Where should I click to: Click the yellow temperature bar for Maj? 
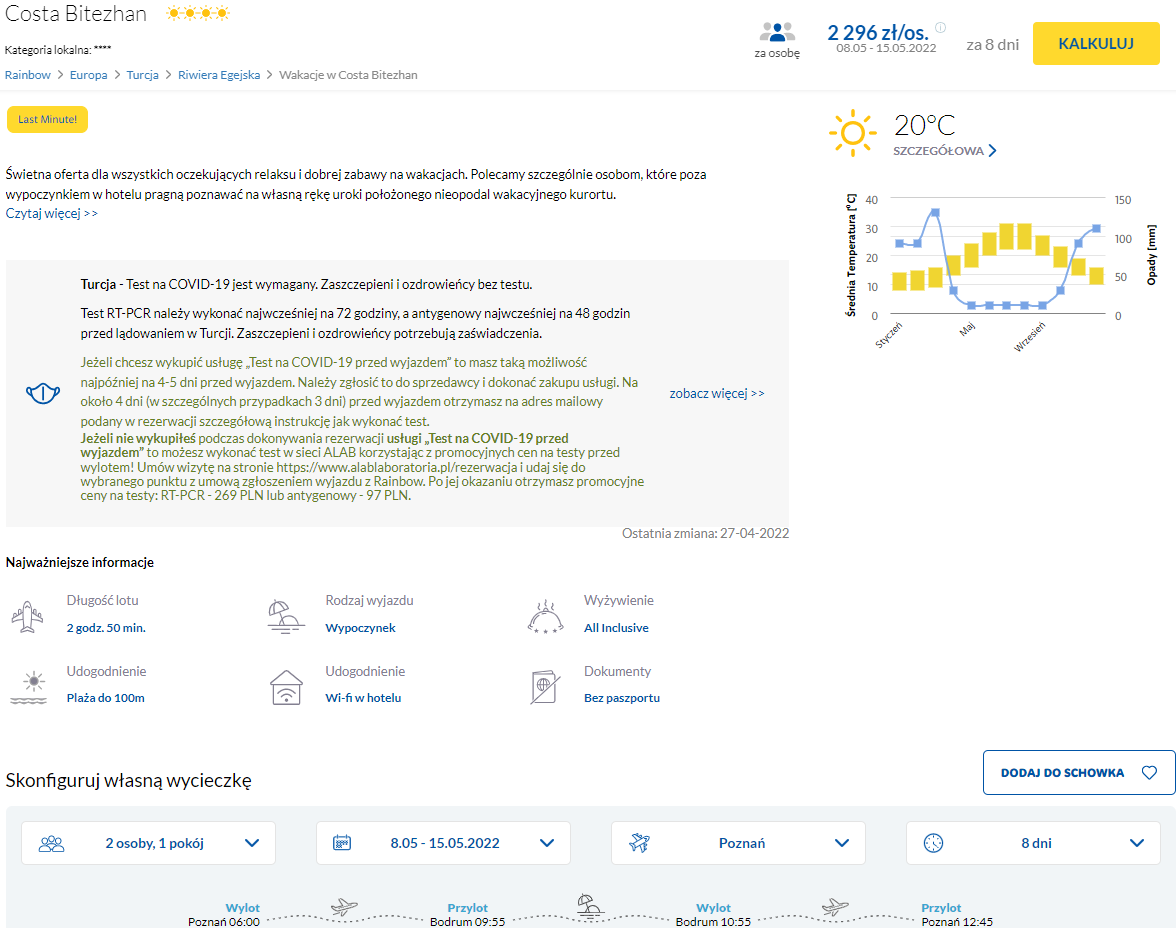click(971, 255)
